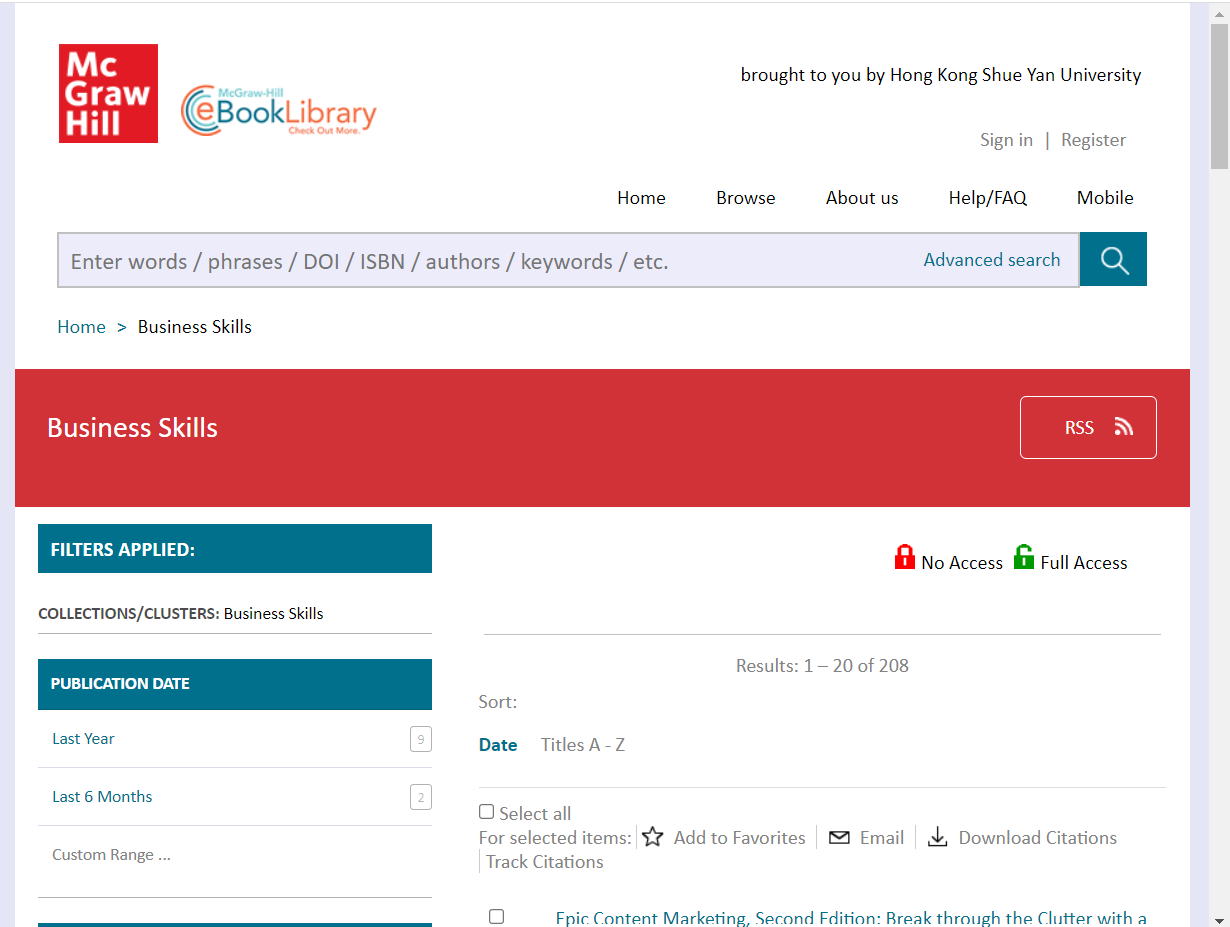Click into the search input field

coord(480,261)
